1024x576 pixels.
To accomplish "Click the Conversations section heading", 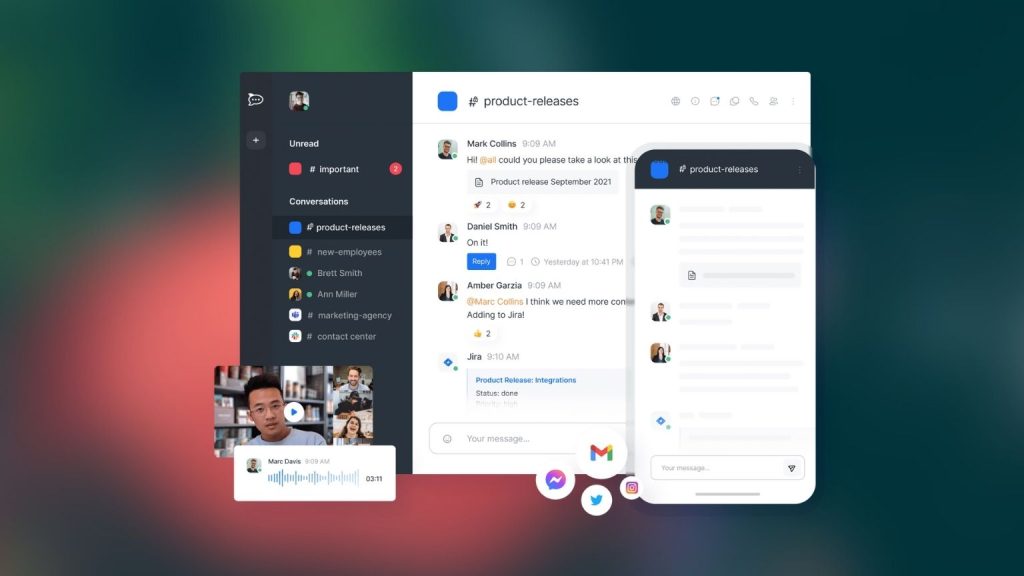I will pyautogui.click(x=319, y=202).
